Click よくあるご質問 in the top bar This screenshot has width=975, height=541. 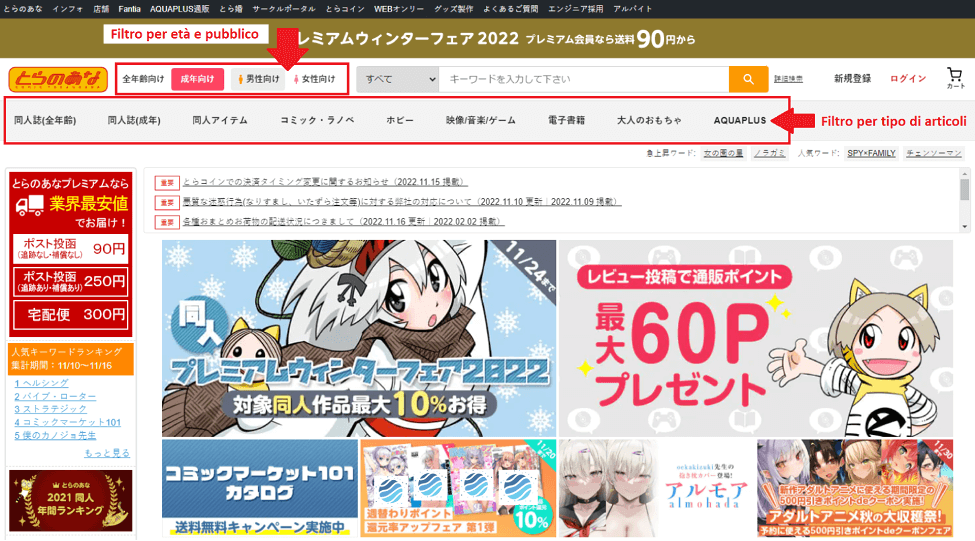(511, 9)
